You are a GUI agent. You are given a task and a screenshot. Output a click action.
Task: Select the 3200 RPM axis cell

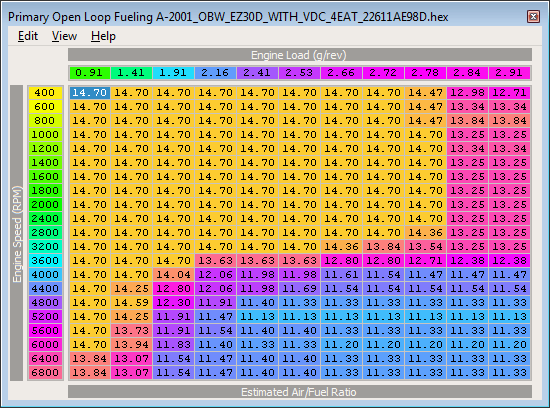click(x=45, y=247)
